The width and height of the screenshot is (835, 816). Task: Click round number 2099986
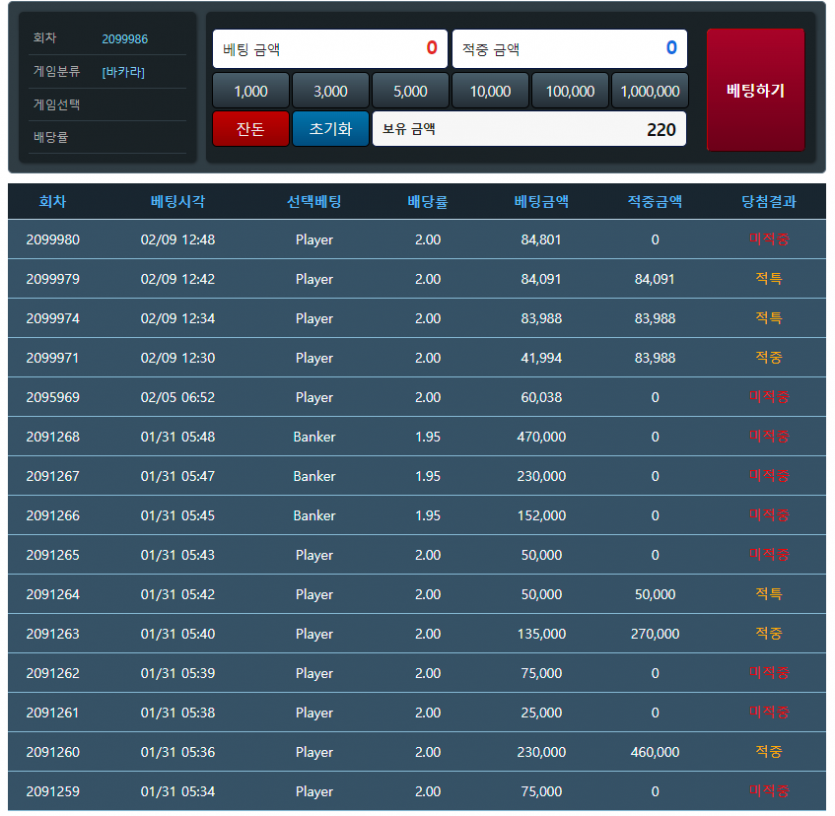(125, 39)
